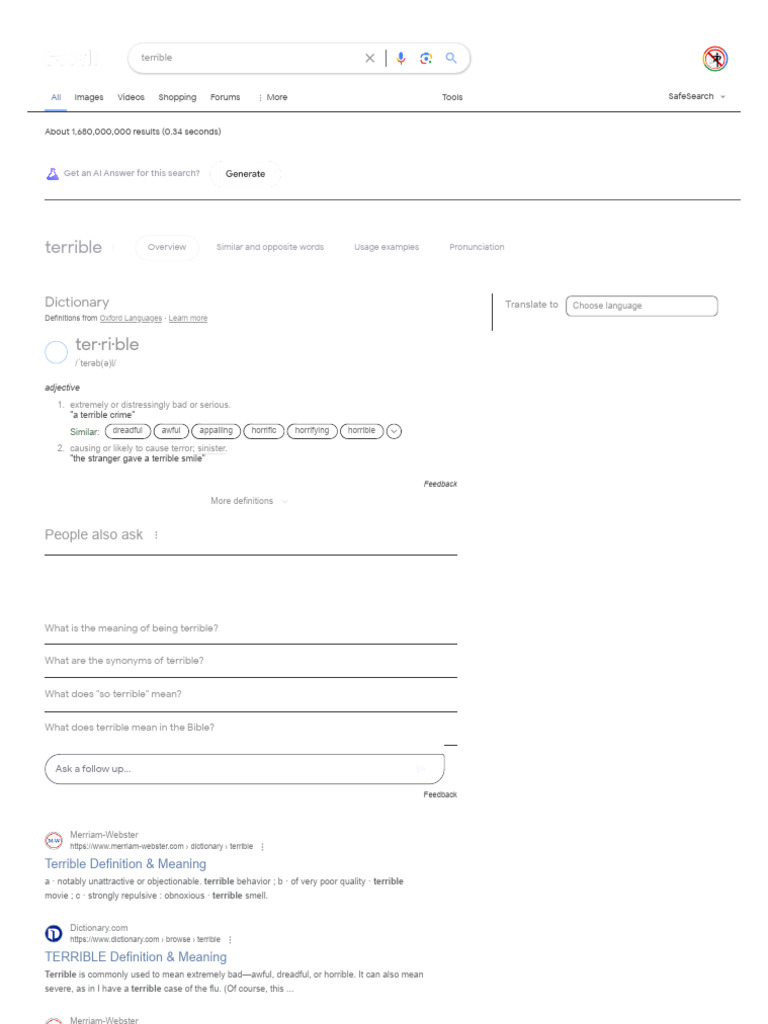Expand More definitions
Screen dimensions: 768x1024
pyautogui.click(x=249, y=501)
